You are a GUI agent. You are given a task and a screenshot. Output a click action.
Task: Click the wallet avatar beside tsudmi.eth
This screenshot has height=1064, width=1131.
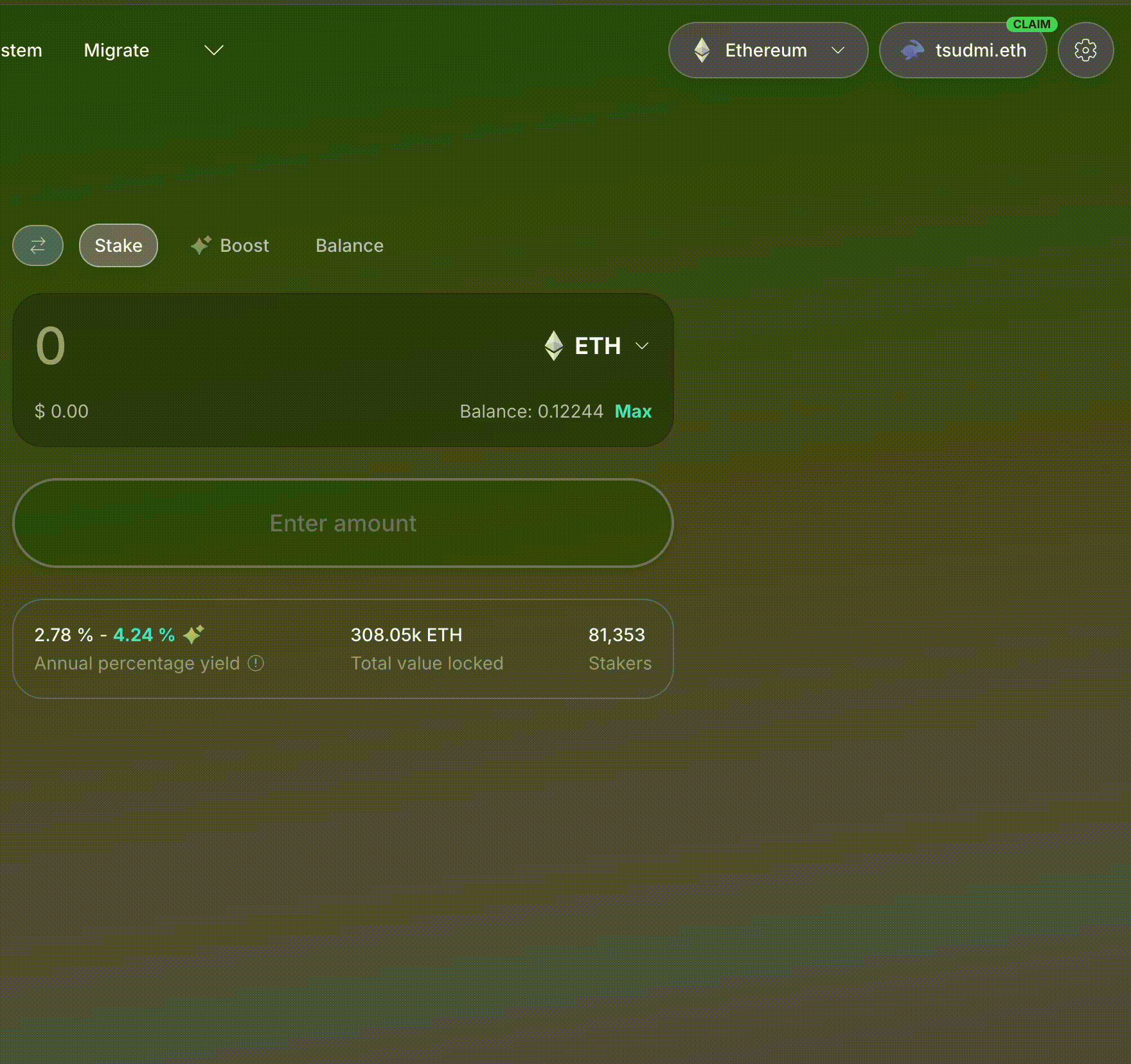(x=912, y=50)
